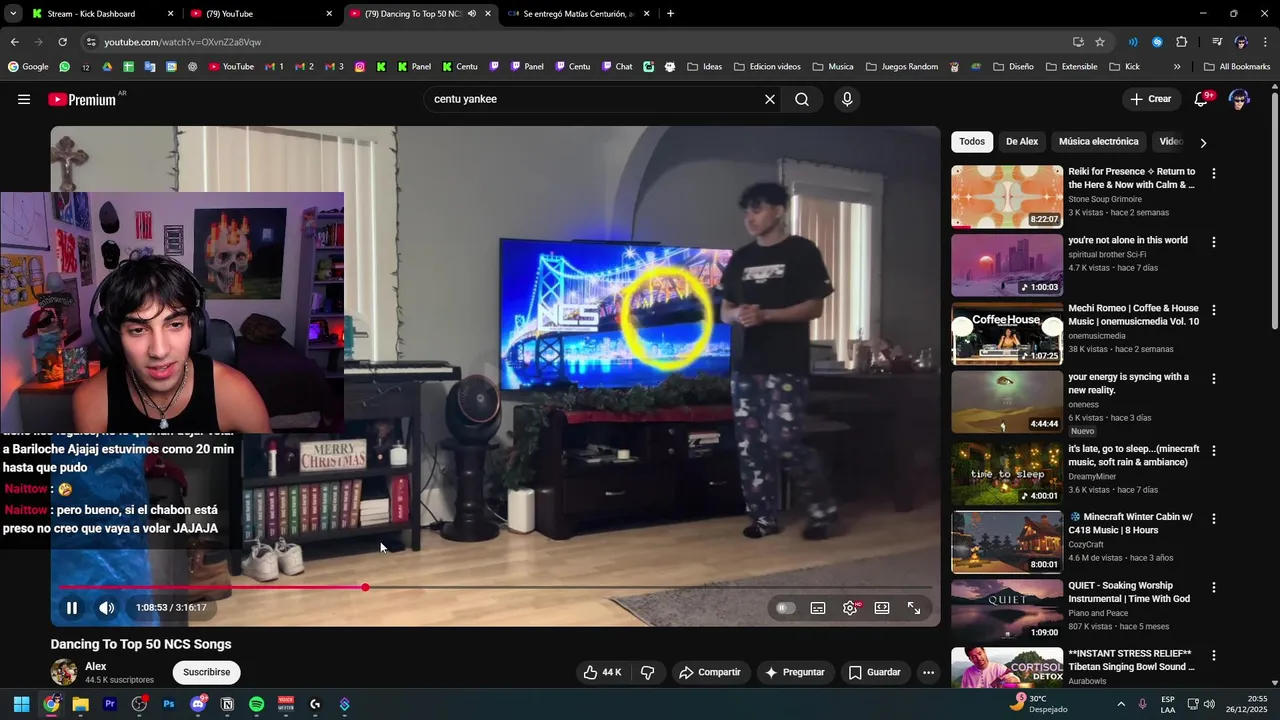The width and height of the screenshot is (1280, 720).
Task: Like the video (44 K)
Action: pyautogui.click(x=602, y=672)
